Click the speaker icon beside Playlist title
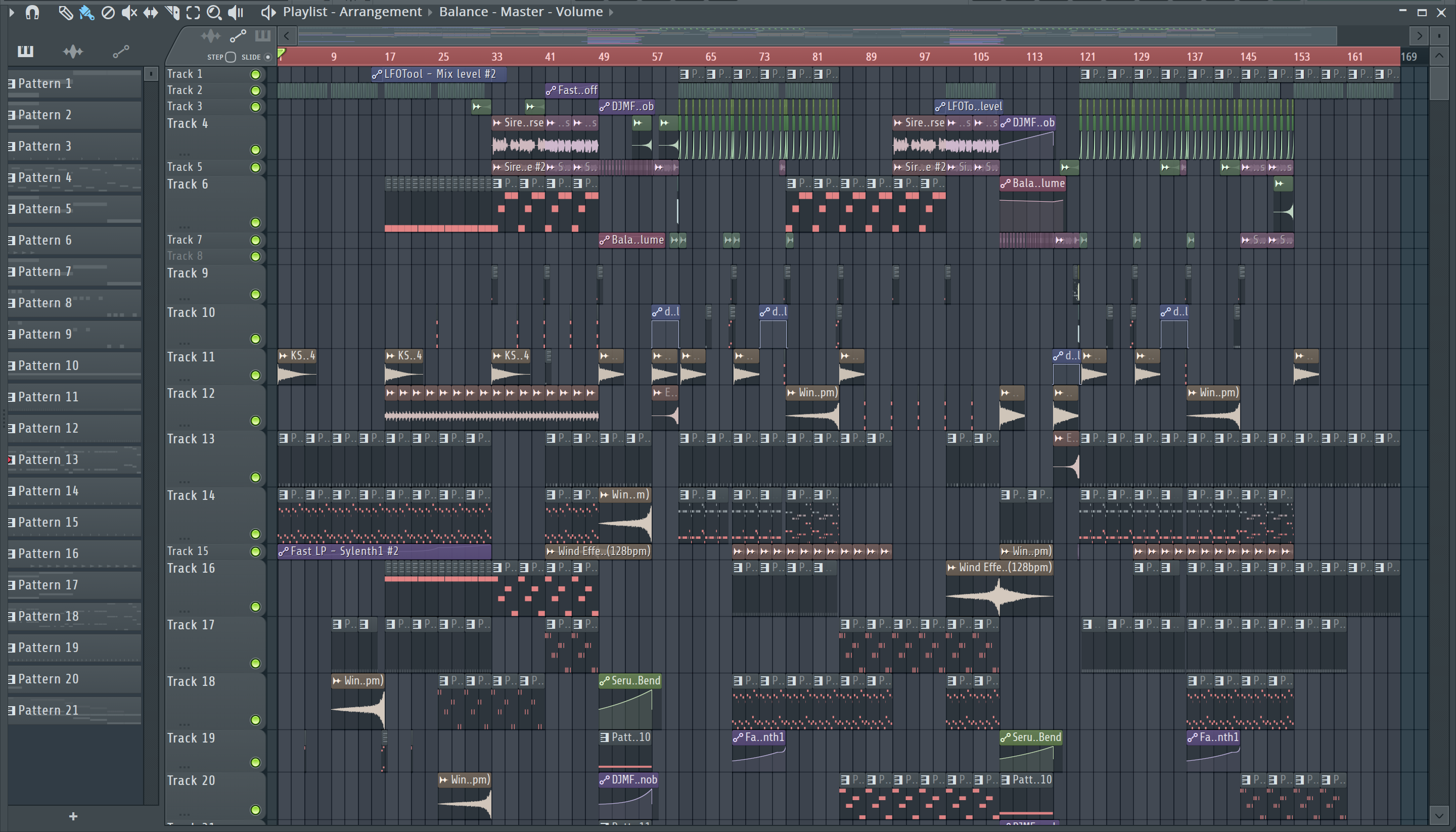This screenshot has width=1456, height=832. (268, 12)
